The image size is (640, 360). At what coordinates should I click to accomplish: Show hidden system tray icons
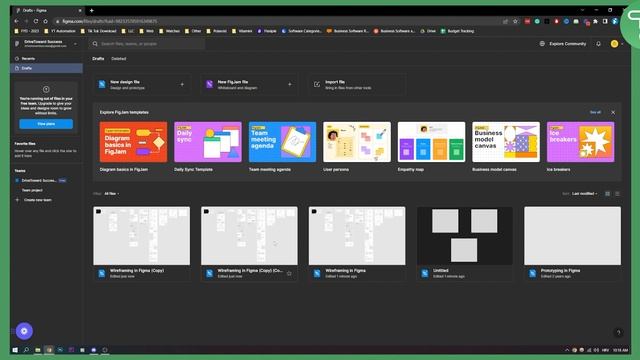click(567, 350)
